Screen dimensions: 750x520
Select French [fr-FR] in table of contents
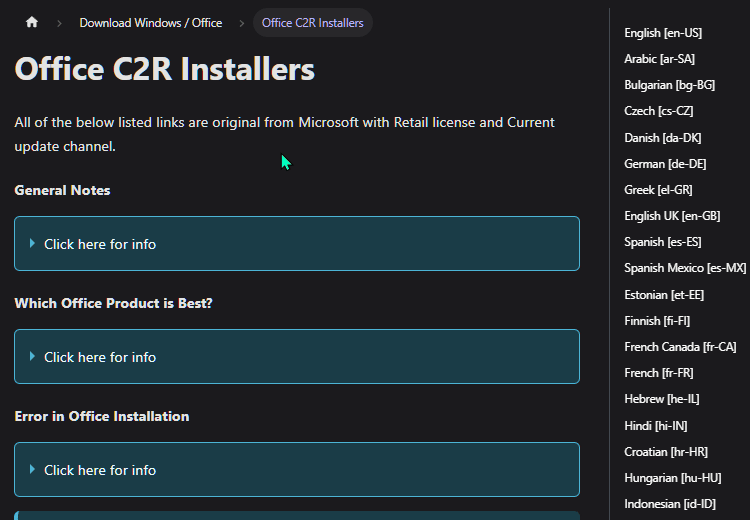coord(659,373)
